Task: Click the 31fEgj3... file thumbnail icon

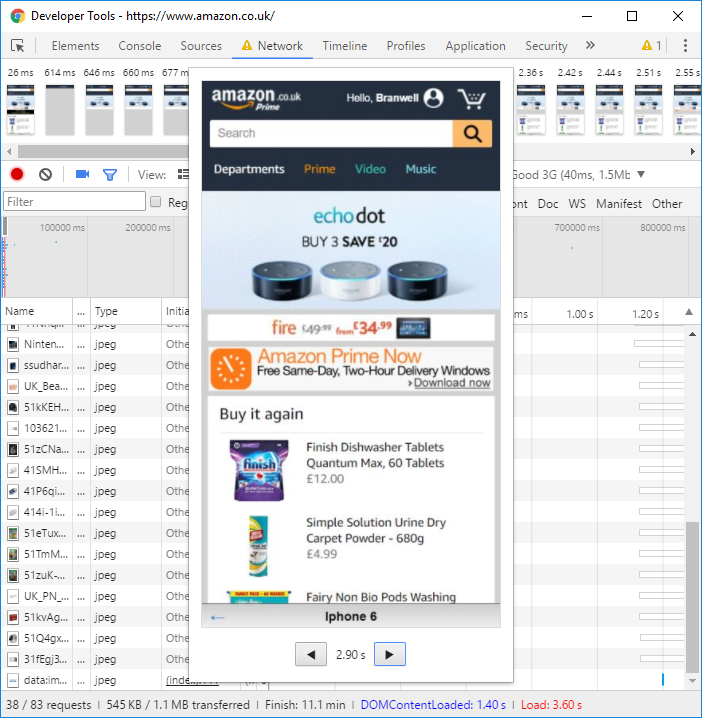Action: pyautogui.click(x=13, y=659)
